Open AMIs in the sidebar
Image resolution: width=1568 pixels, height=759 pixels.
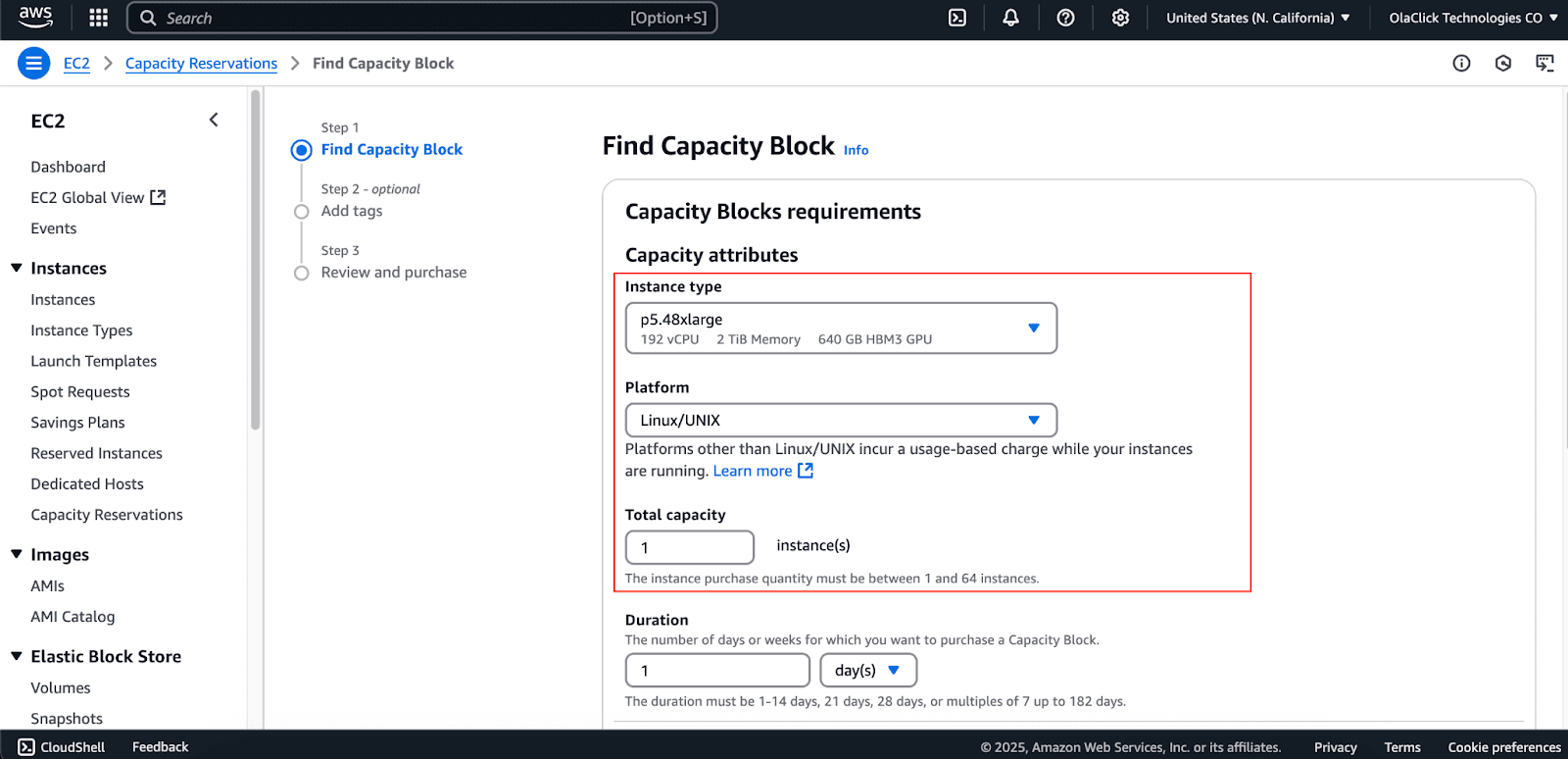tap(47, 585)
